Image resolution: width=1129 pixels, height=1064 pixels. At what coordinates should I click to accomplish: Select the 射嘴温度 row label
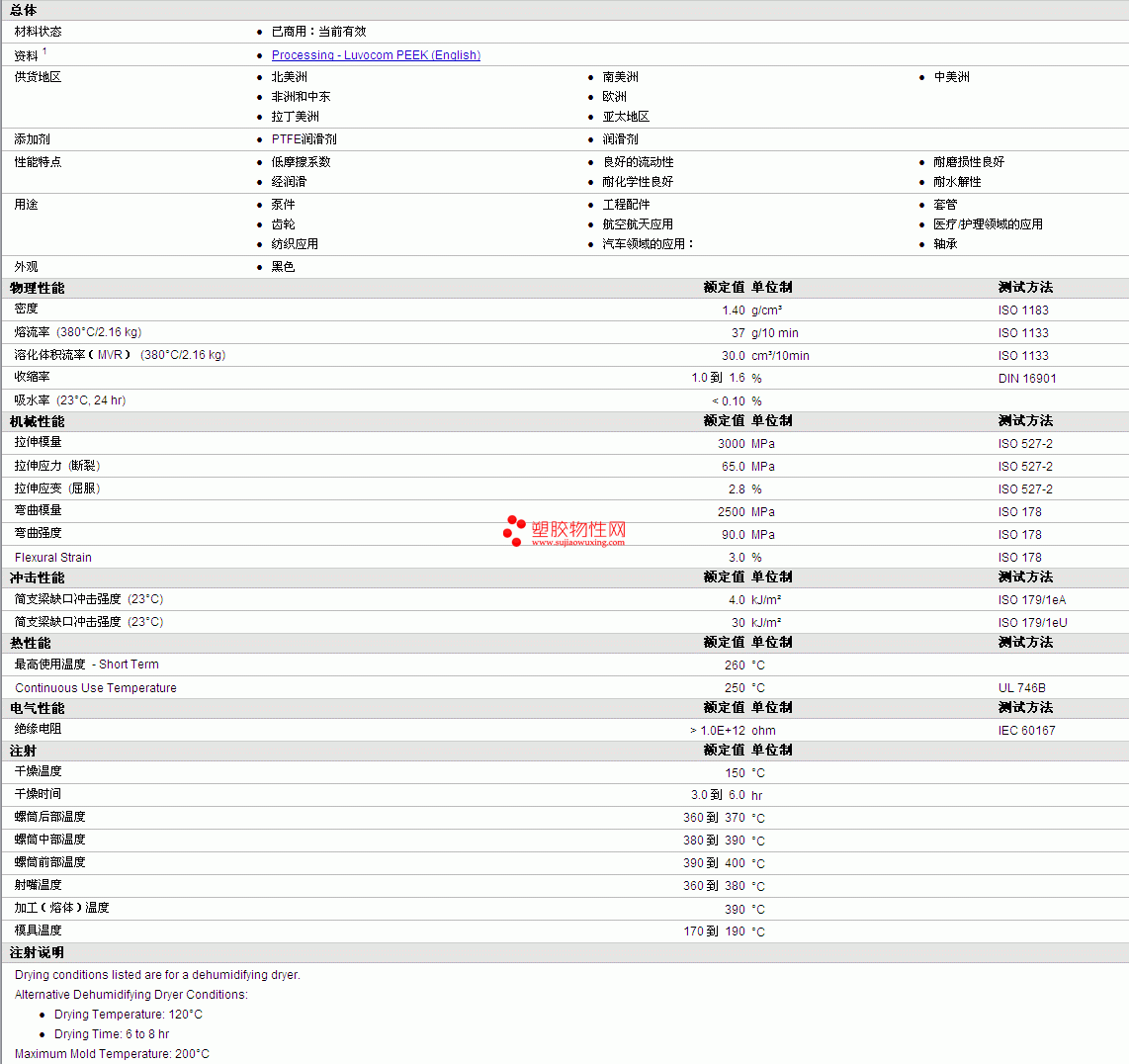39,885
